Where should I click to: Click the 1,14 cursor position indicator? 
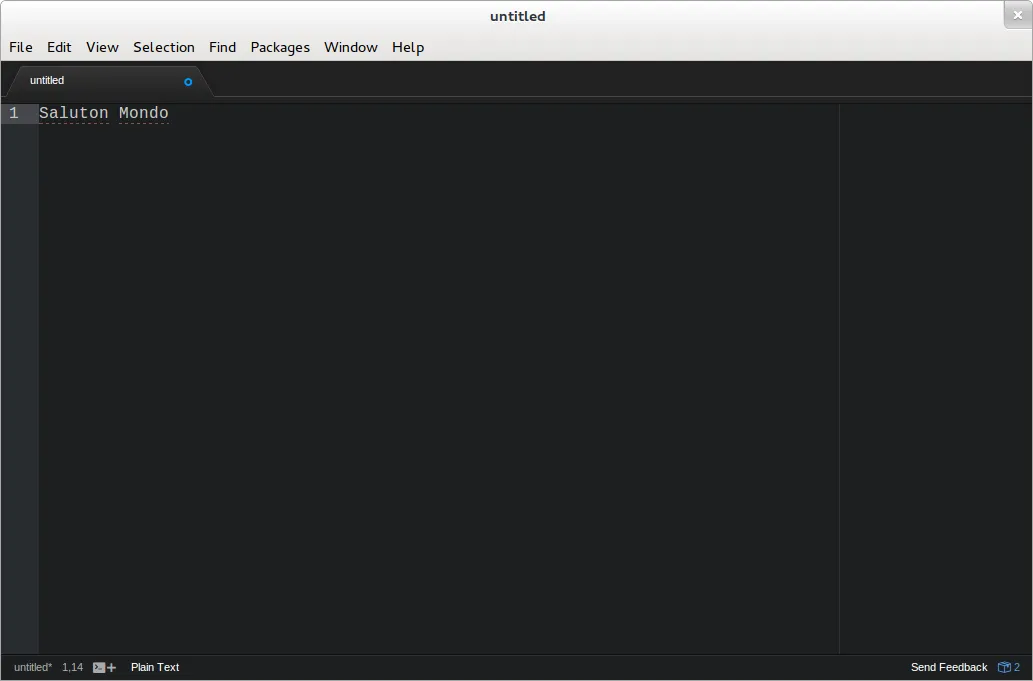(72, 667)
